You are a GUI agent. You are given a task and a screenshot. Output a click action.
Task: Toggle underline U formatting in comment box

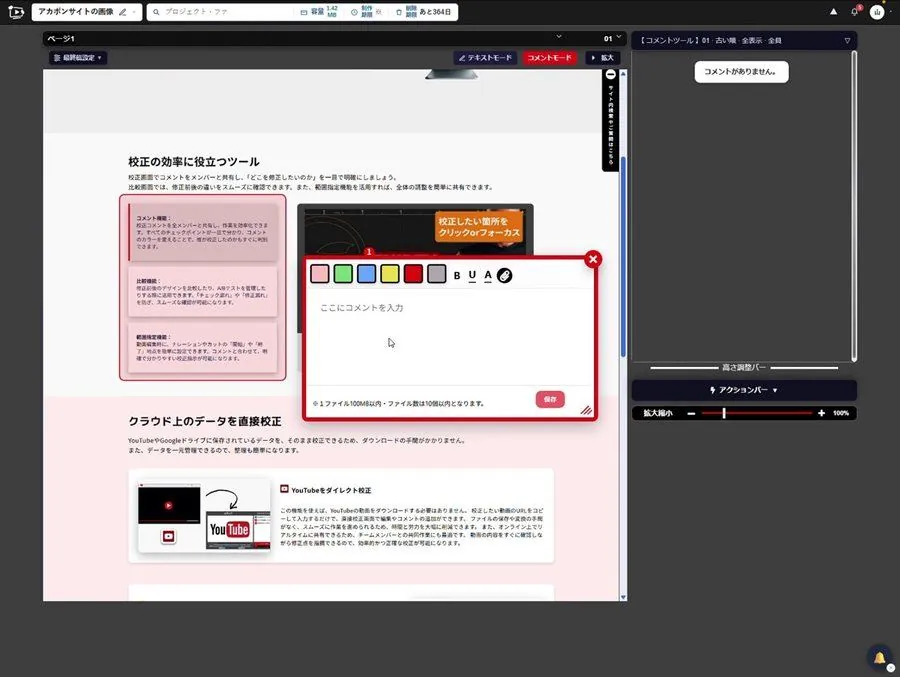pos(472,276)
